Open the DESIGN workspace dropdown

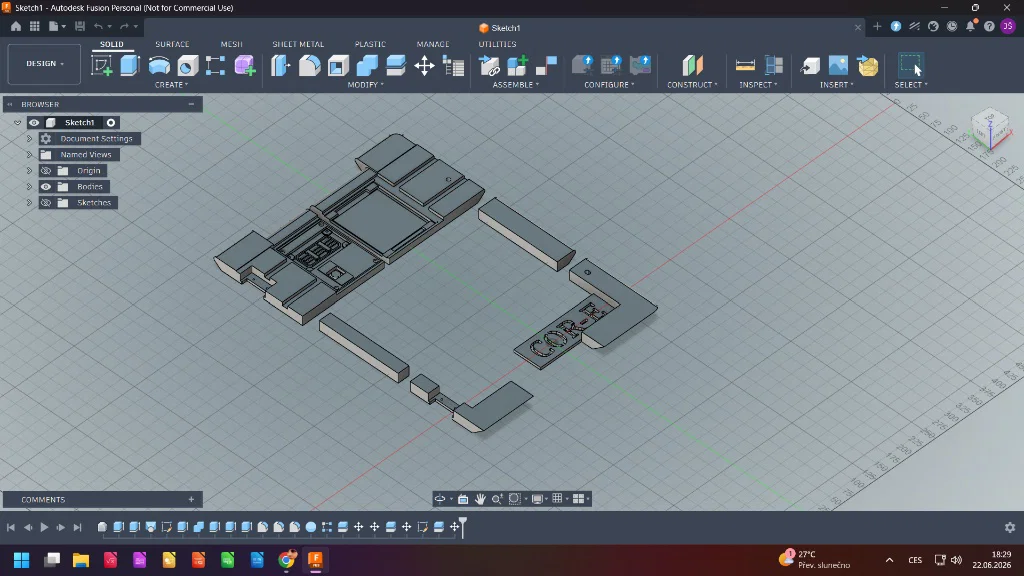pos(44,64)
